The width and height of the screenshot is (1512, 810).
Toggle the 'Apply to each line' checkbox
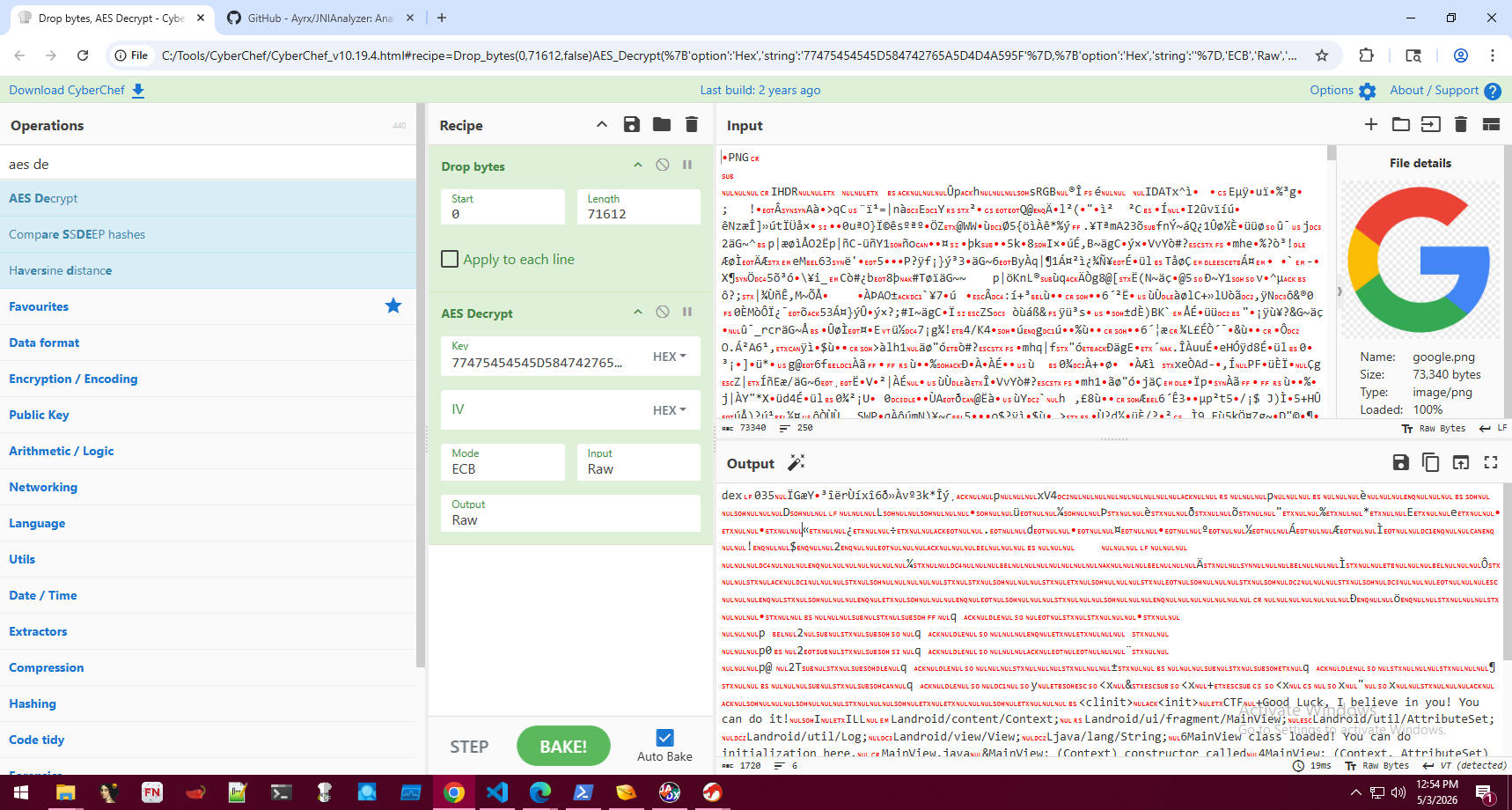[450, 259]
